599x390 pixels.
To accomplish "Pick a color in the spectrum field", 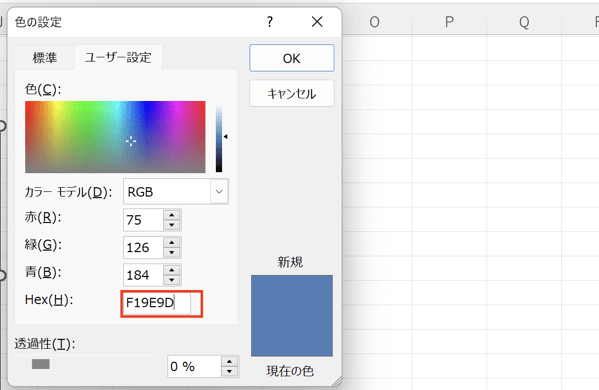I will (x=115, y=137).
